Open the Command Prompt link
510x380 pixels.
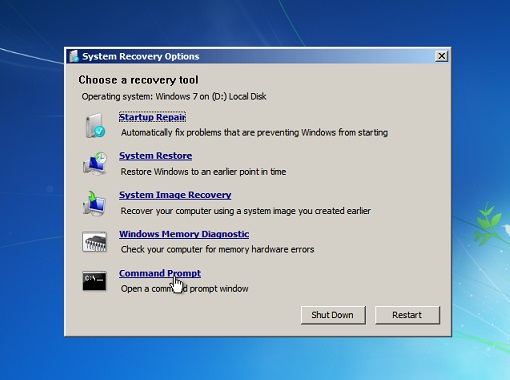pos(160,273)
